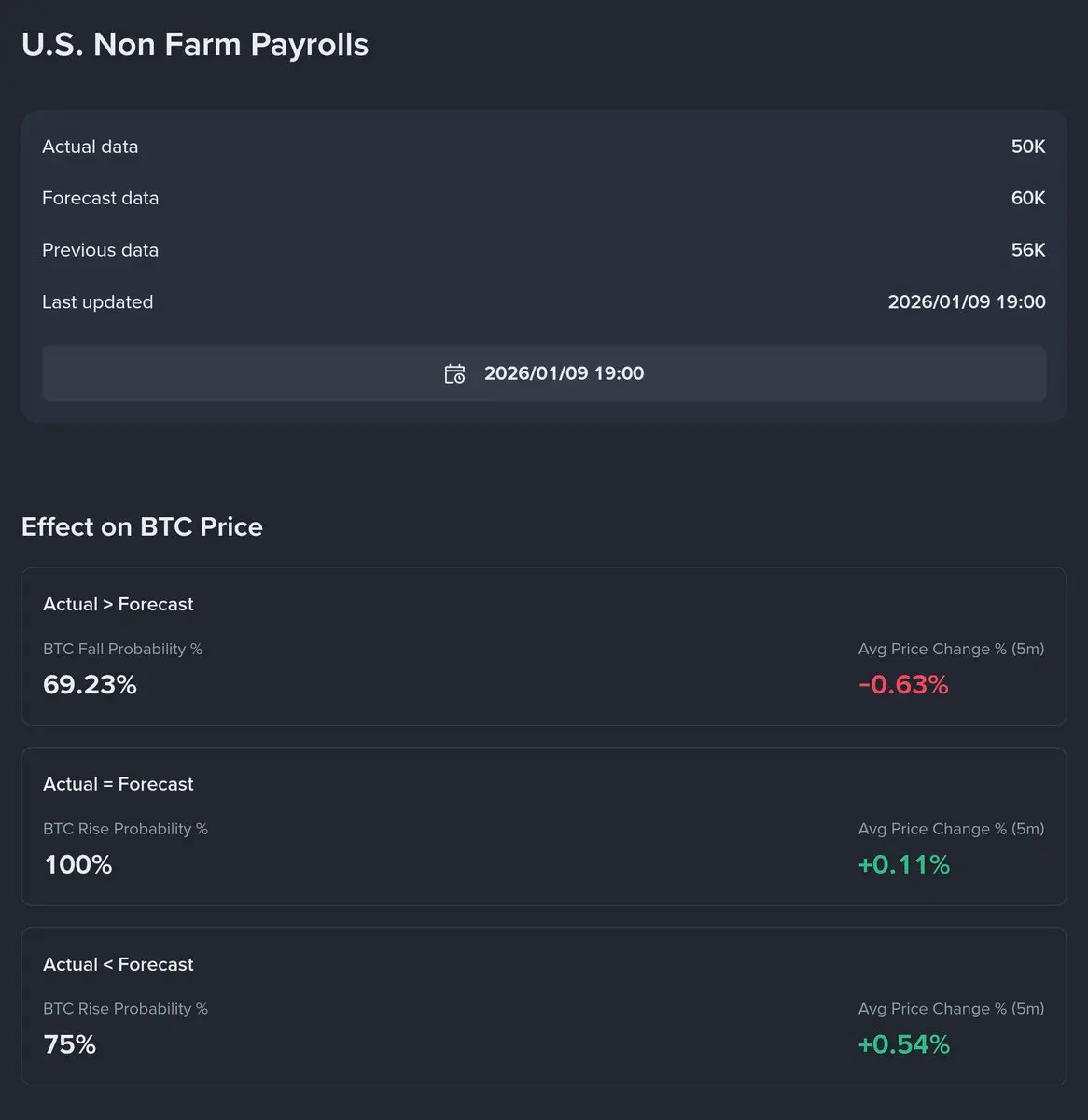Select the Actual < Forecast card heading
The image size is (1088, 1120).
(x=119, y=964)
